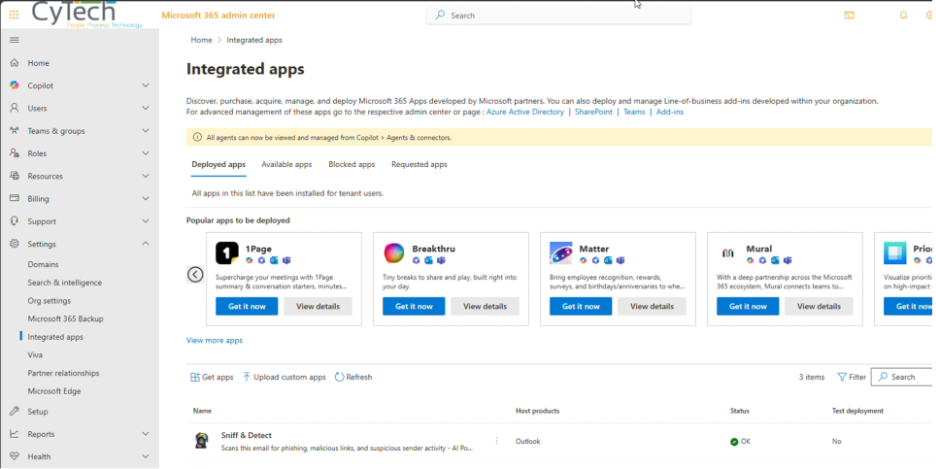Expand the Copilot menu chevron
The width and height of the screenshot is (936, 469).
(x=145, y=85)
